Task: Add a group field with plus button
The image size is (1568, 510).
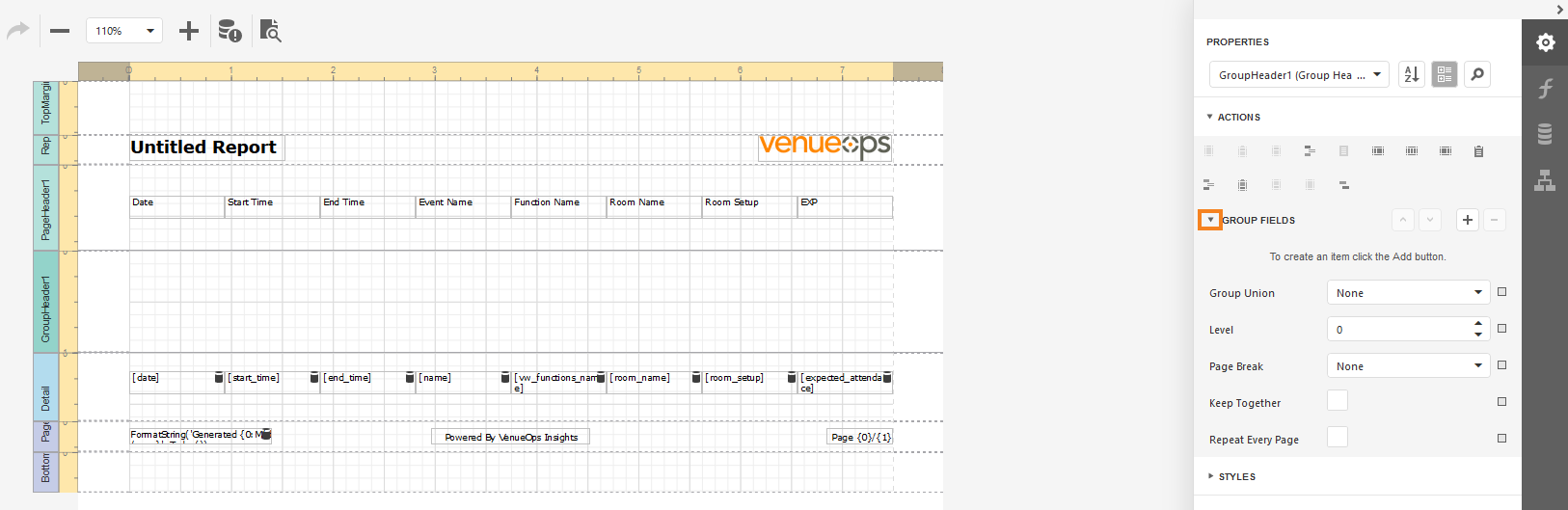Action: [1467, 220]
